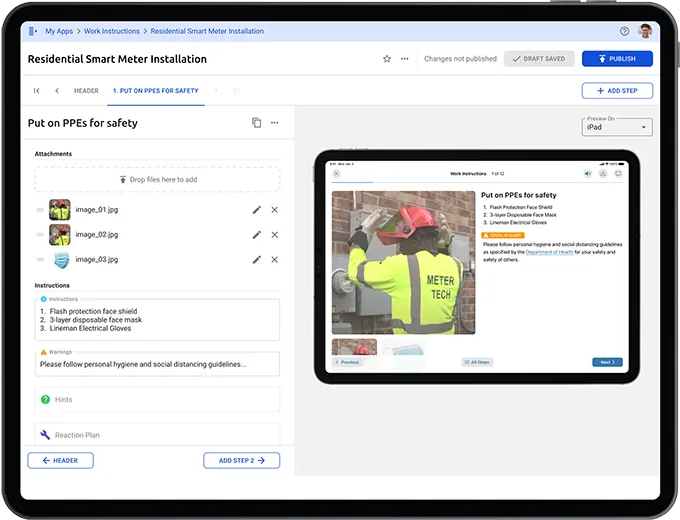Open the title more options ellipsis

[405, 59]
